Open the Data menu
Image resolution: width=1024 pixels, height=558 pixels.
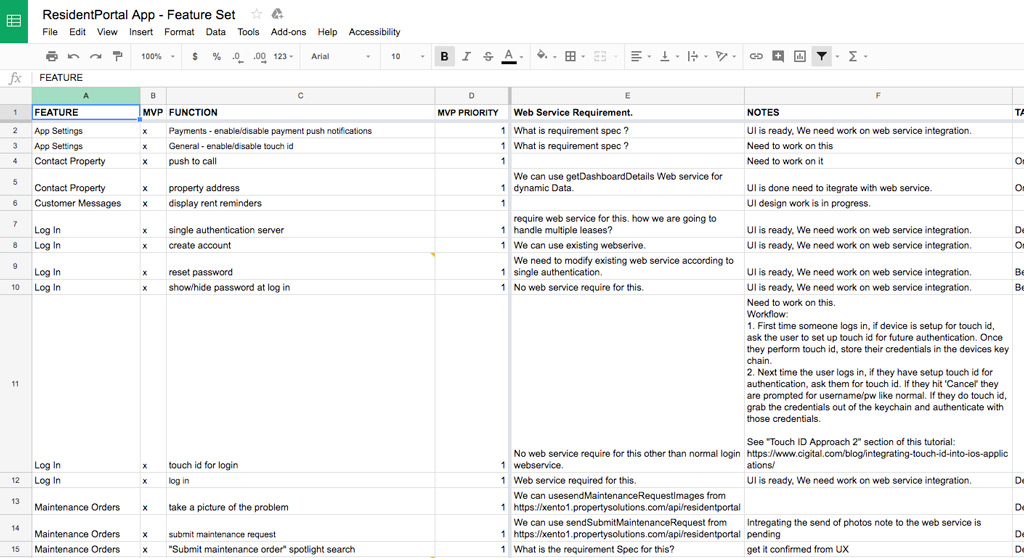click(x=216, y=32)
